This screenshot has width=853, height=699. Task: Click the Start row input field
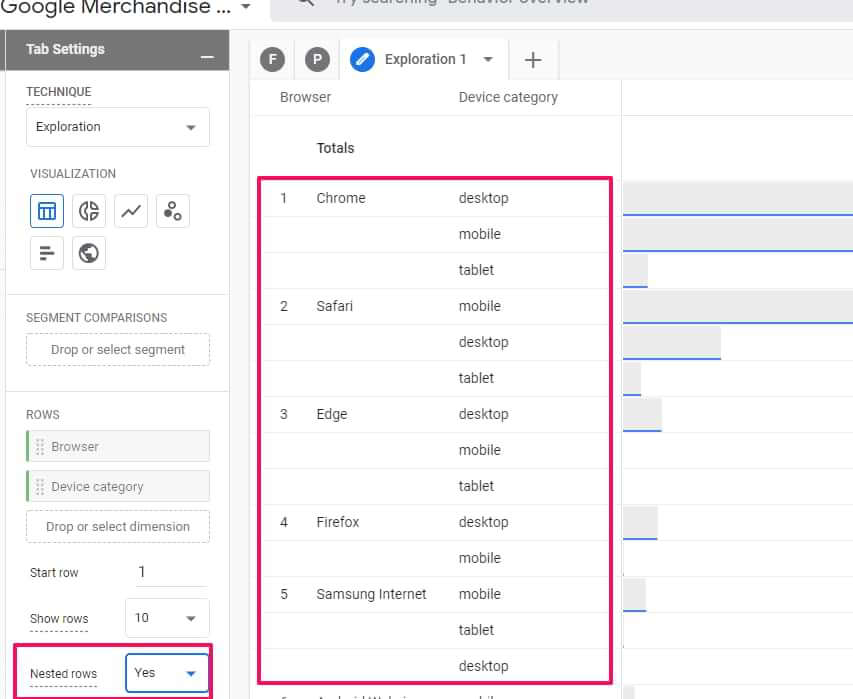point(170,572)
